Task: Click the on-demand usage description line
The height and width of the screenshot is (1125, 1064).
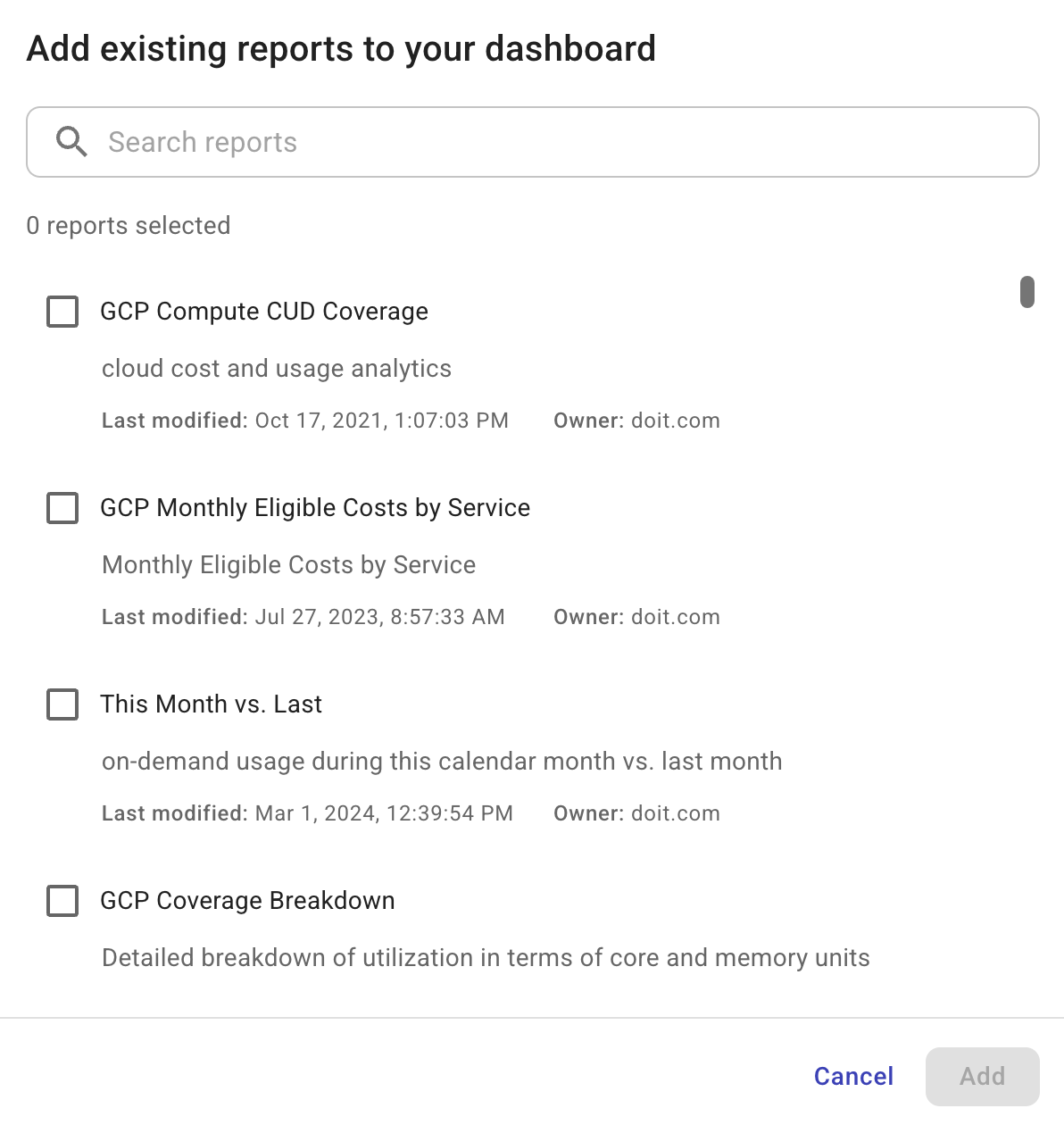Action: (x=442, y=761)
